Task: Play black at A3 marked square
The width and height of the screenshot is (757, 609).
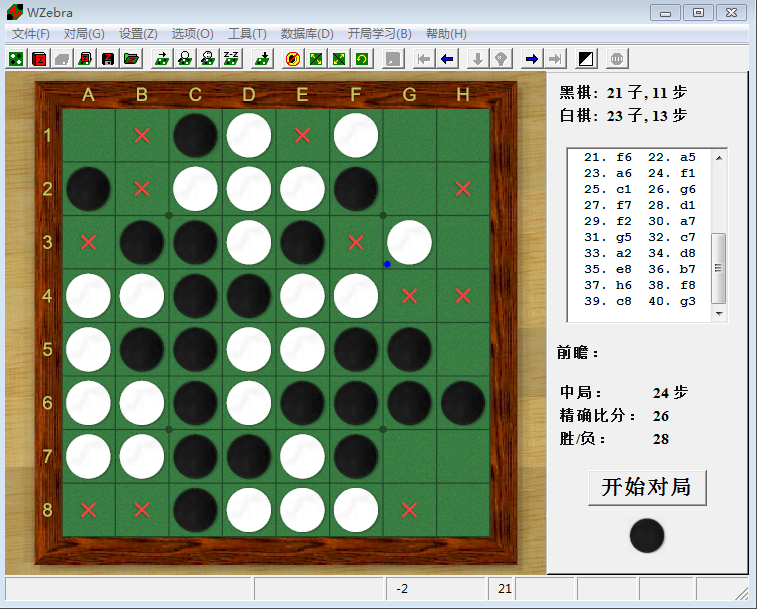Action: 88,242
